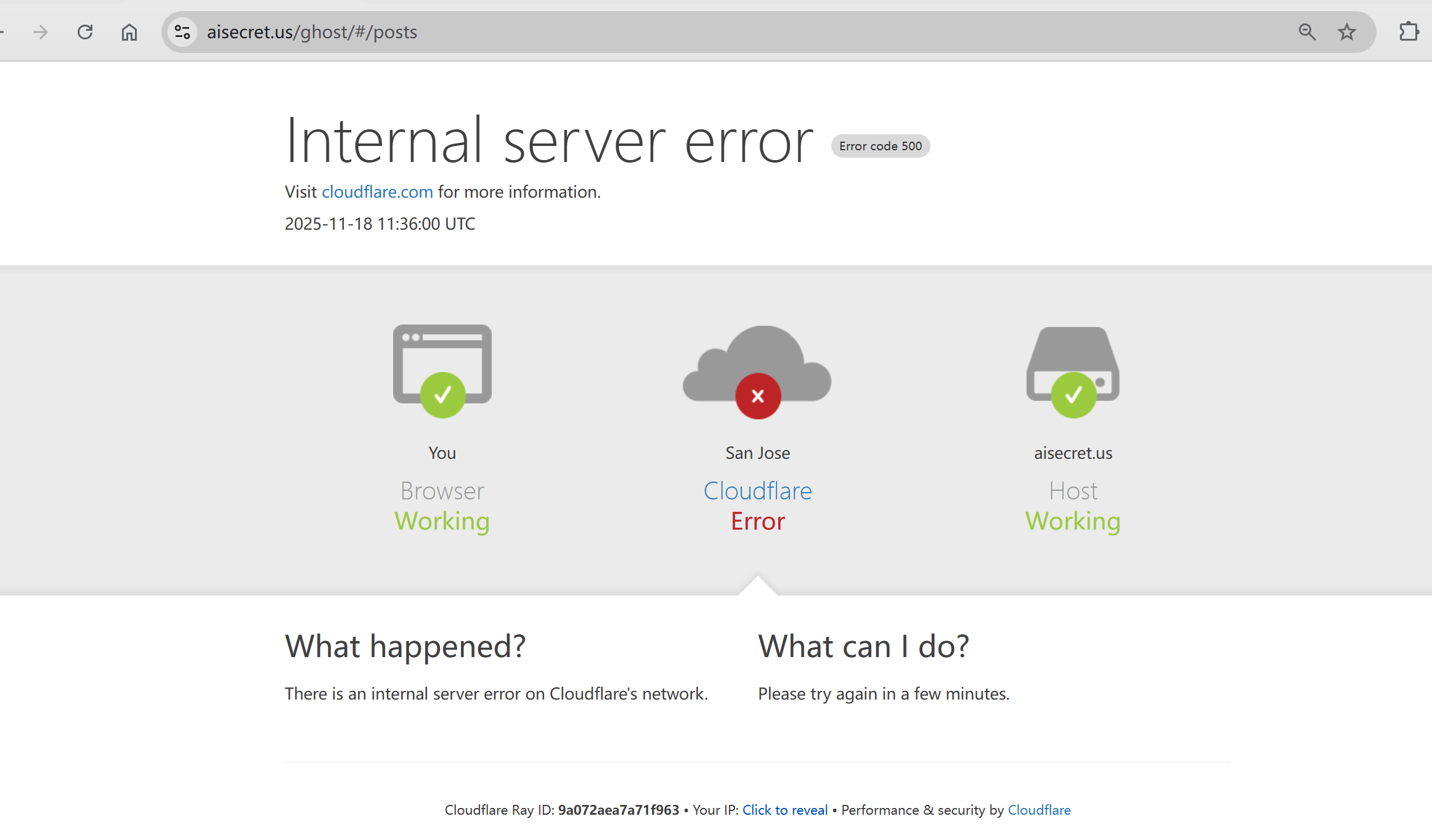Click the Internal server error heading
This screenshot has height=840, width=1432.
[549, 142]
